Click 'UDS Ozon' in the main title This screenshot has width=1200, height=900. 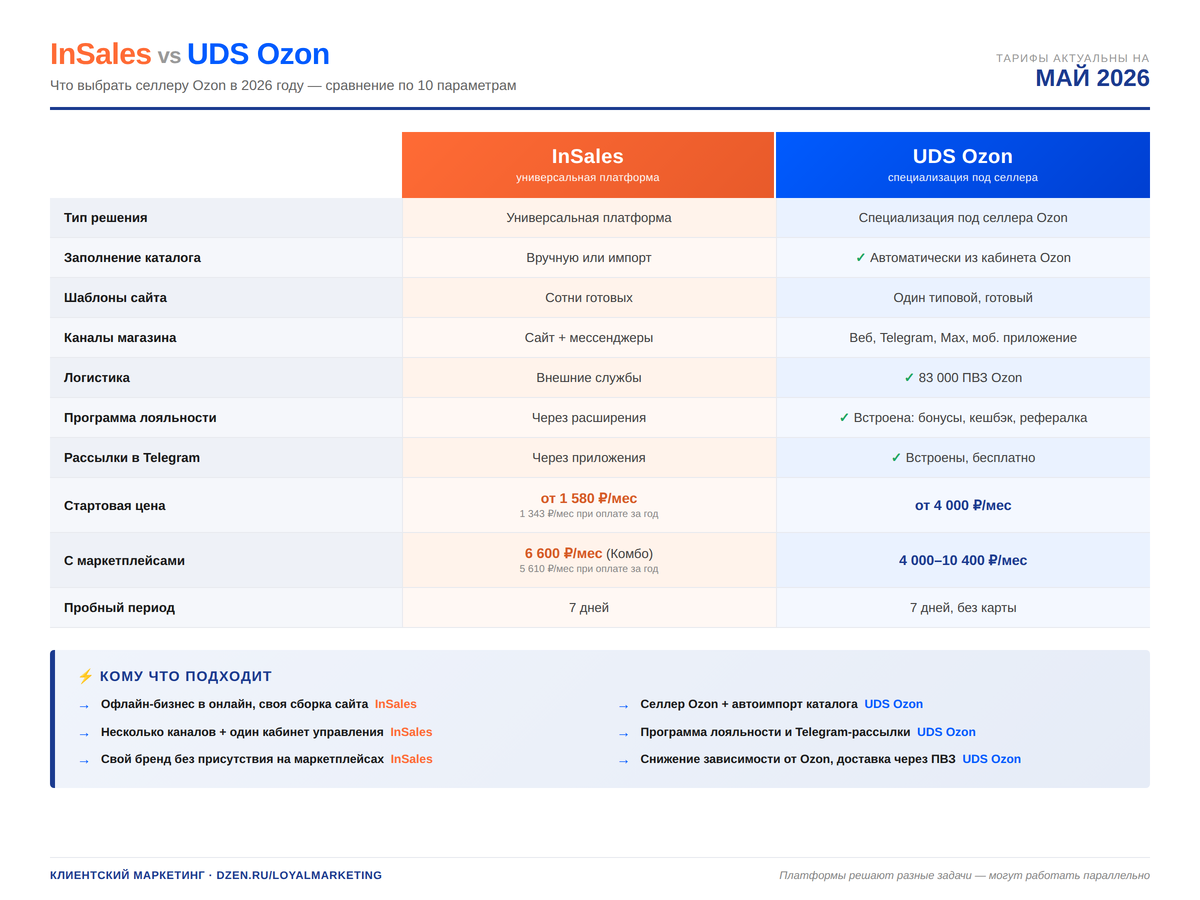258,54
